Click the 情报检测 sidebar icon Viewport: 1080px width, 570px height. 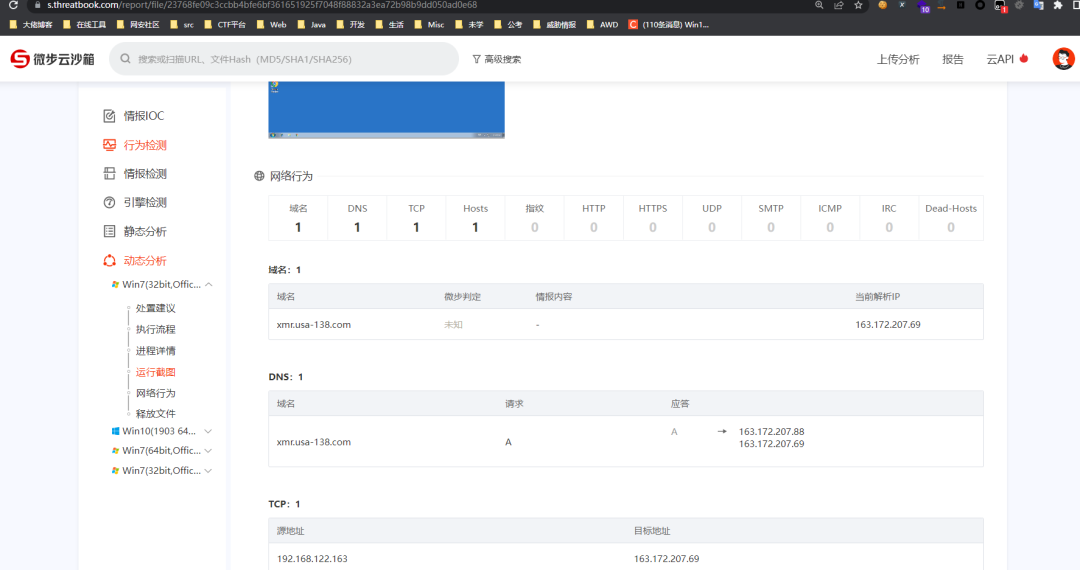[109, 173]
